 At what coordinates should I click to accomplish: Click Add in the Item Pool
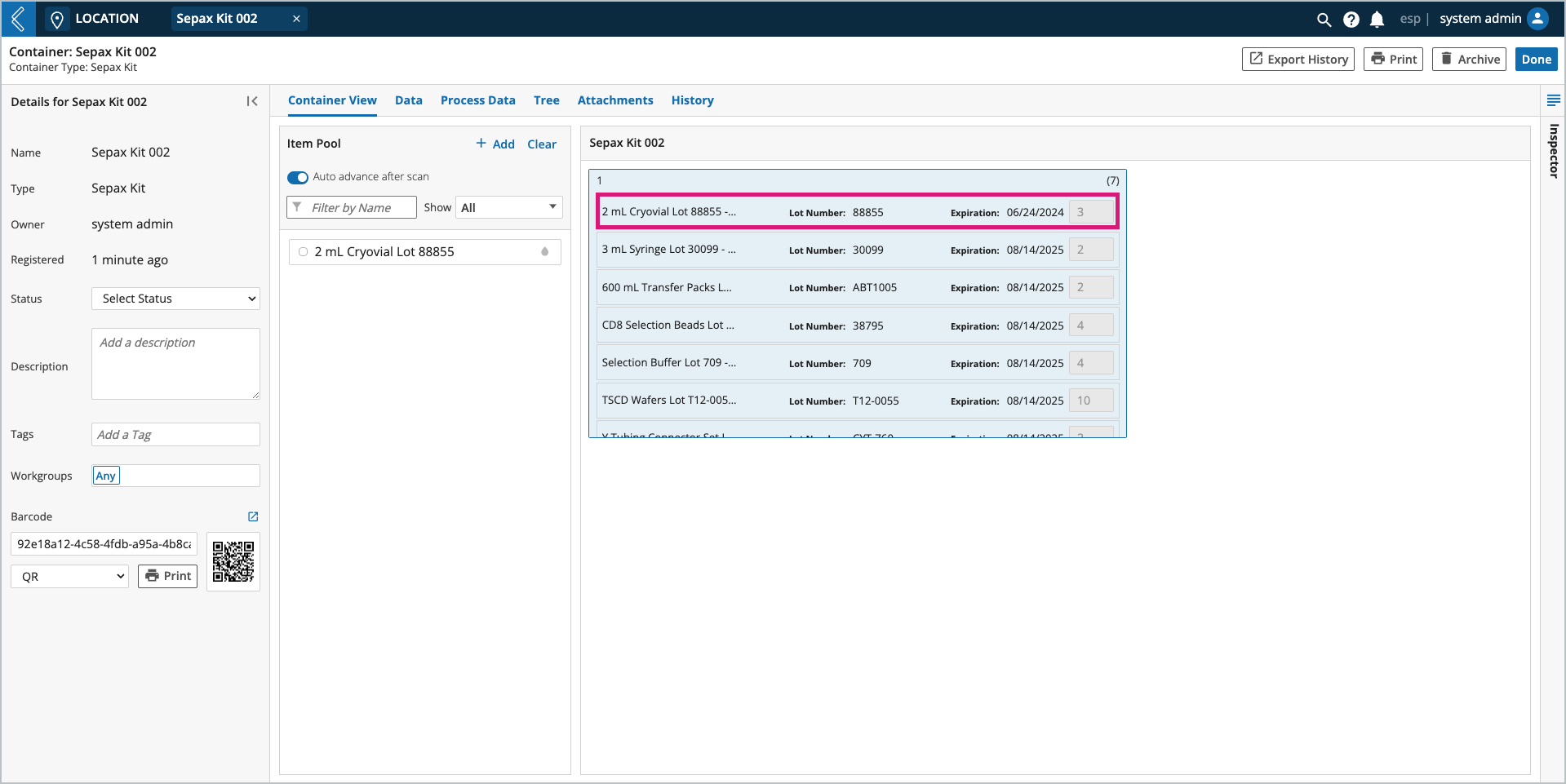(x=495, y=144)
